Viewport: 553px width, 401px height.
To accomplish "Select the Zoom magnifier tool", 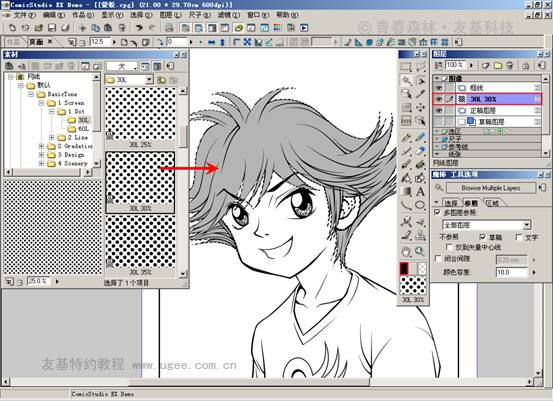I will pos(420,251).
